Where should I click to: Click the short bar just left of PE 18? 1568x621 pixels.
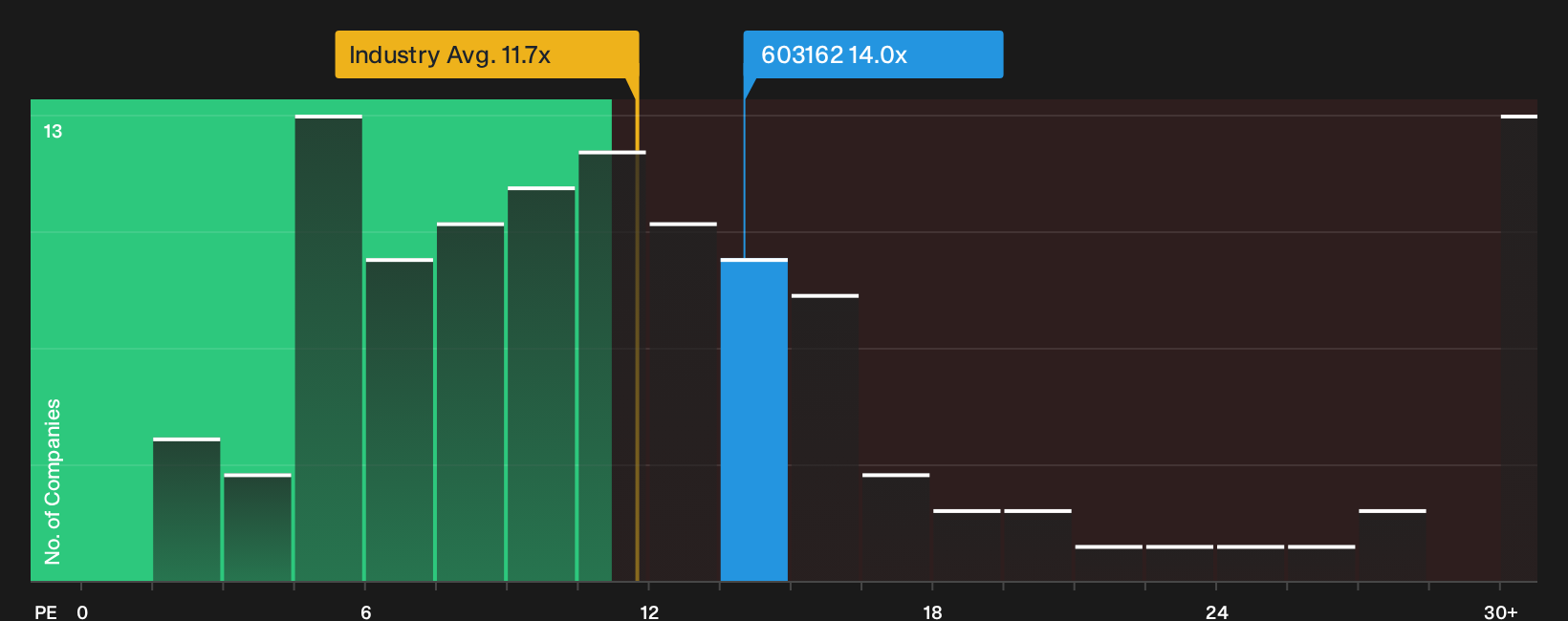click(896, 527)
